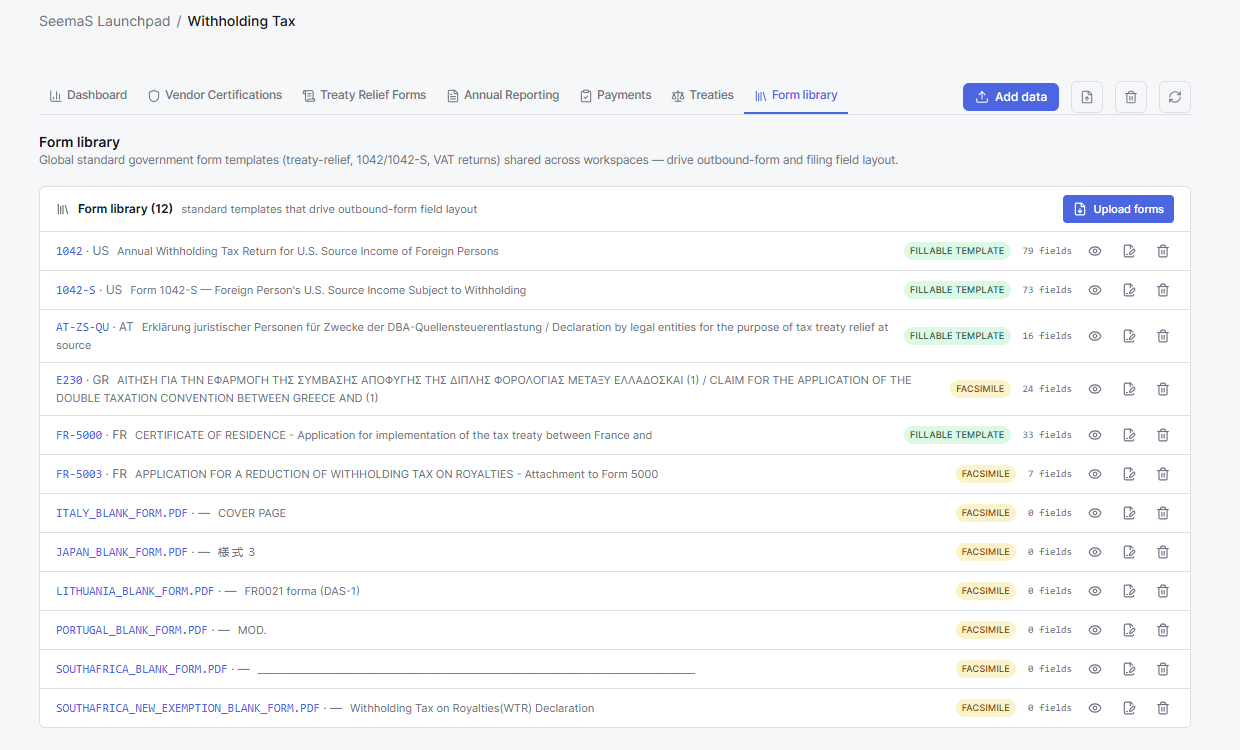Screen dimensions: 1240x750
Task: Open the Annual Reporting tab
Action: [x=503, y=95]
